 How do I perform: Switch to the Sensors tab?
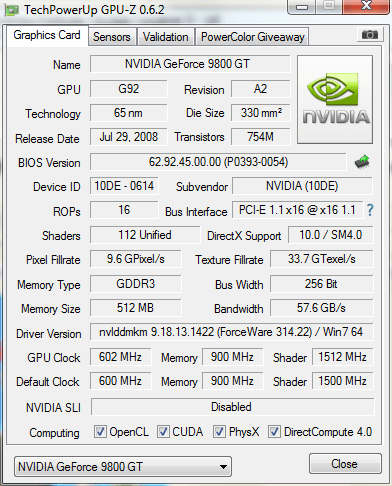pos(112,37)
